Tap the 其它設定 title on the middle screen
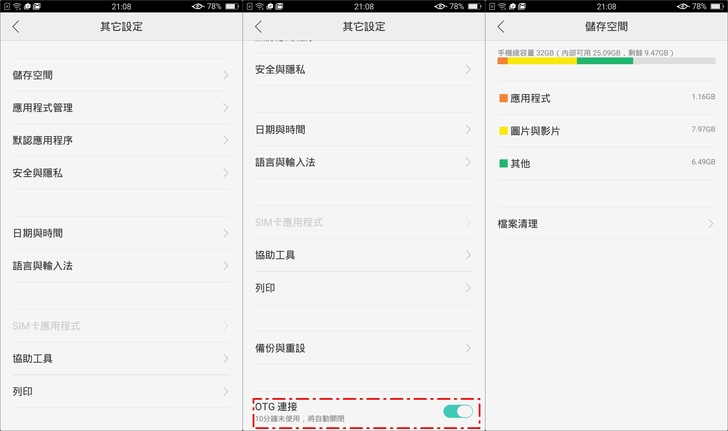The image size is (728, 431). [364, 26]
